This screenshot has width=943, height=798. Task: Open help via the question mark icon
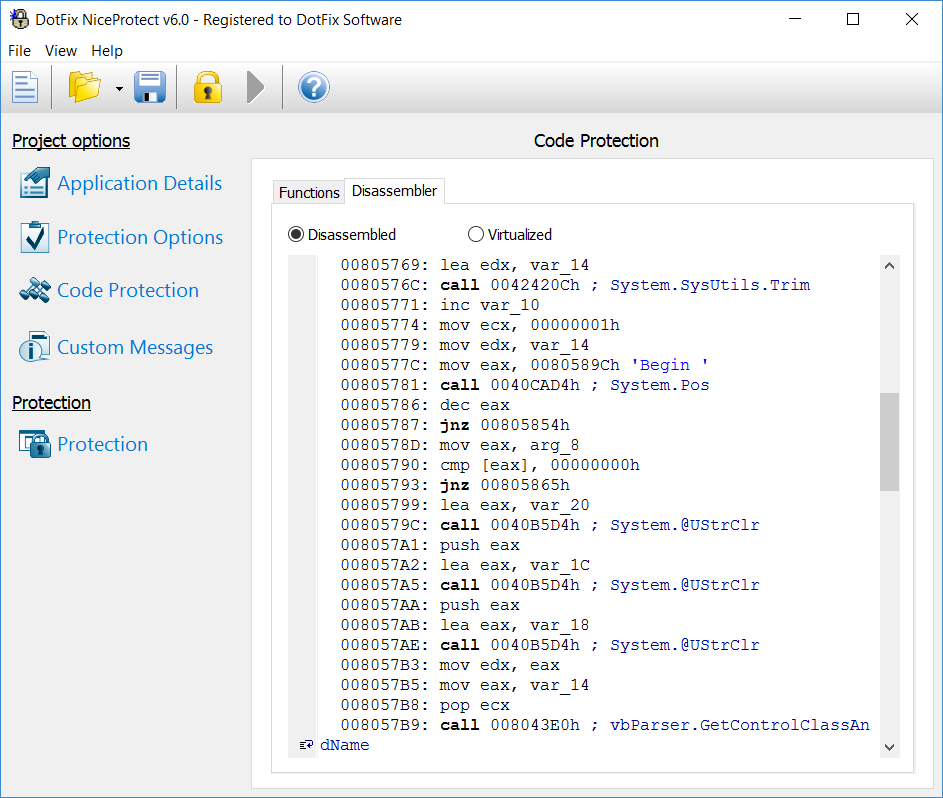click(314, 87)
